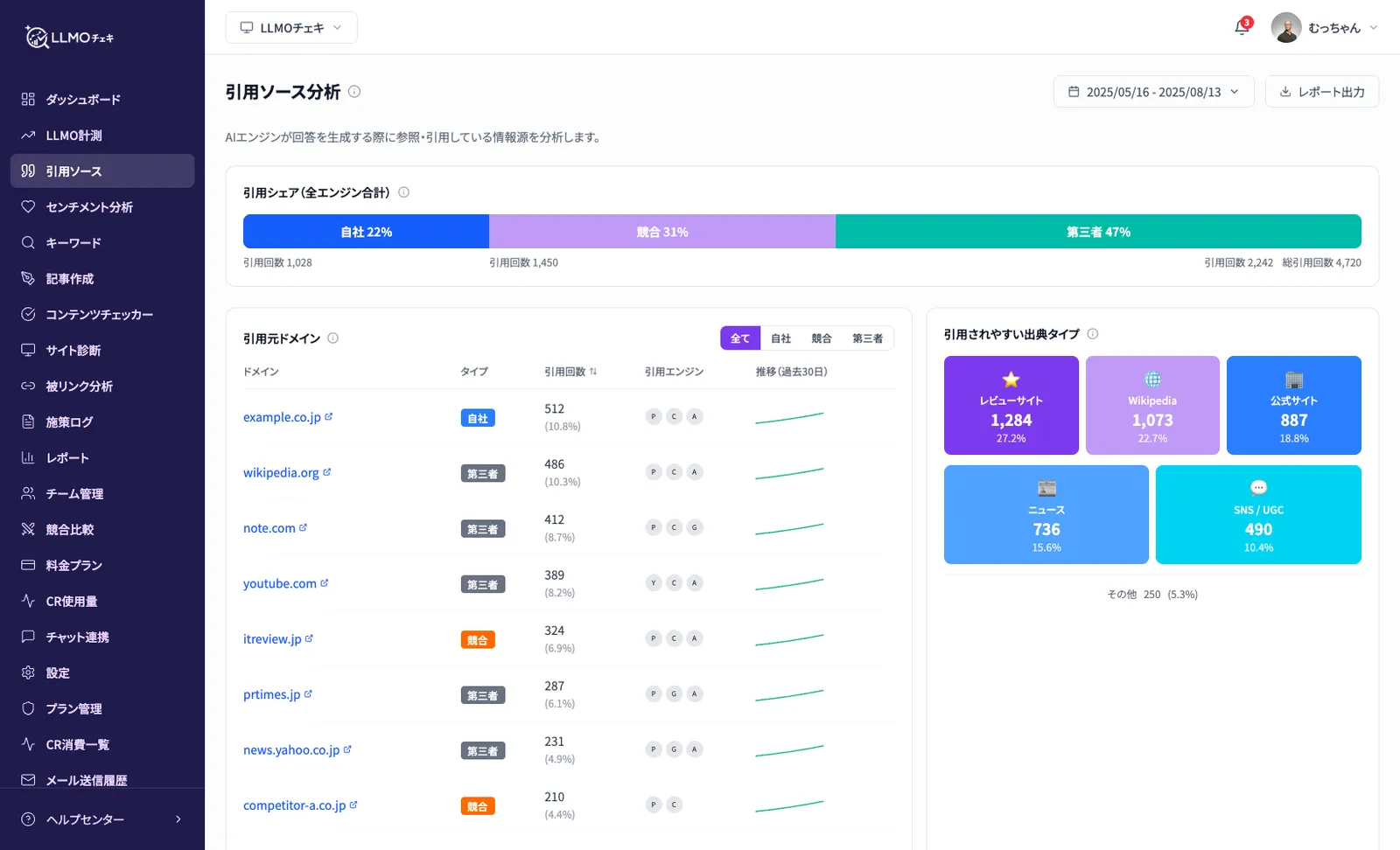Open コンテンツチェッカー in sidebar
The width and height of the screenshot is (1400, 850).
[x=102, y=315]
